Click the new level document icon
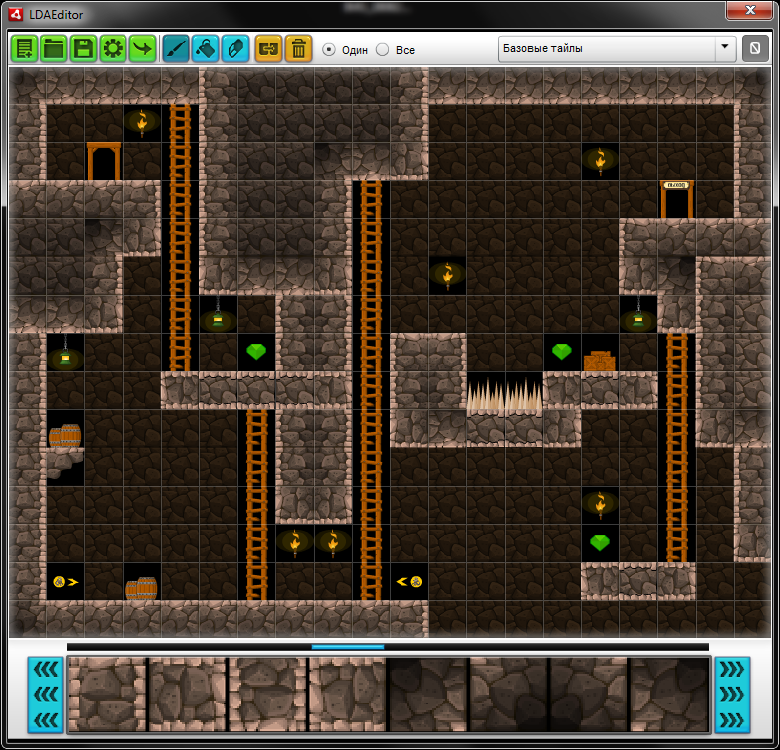This screenshot has height=750, width=780. (24, 48)
